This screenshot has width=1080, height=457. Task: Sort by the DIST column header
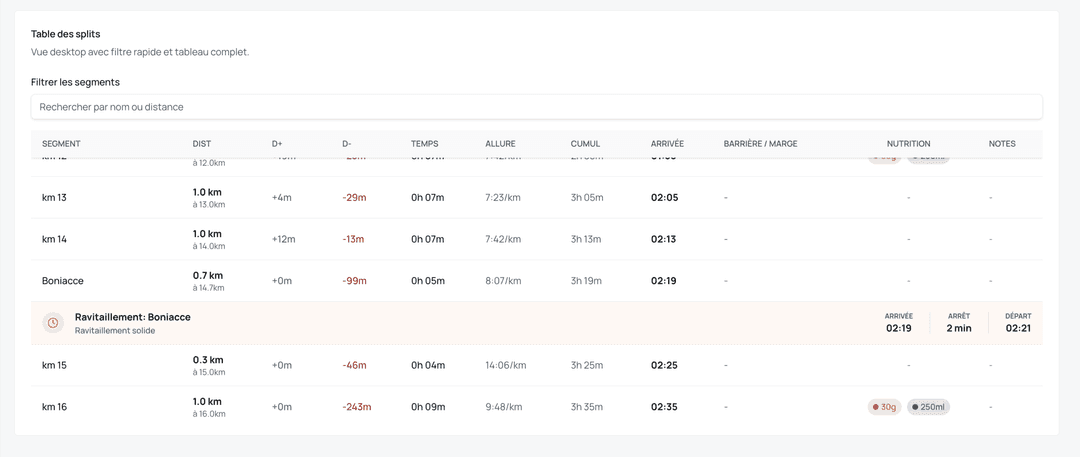pos(202,144)
